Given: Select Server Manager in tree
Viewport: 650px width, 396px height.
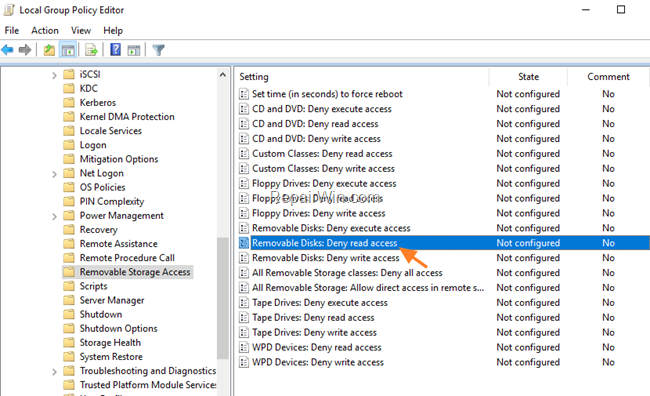Looking at the screenshot, I should coord(112,300).
